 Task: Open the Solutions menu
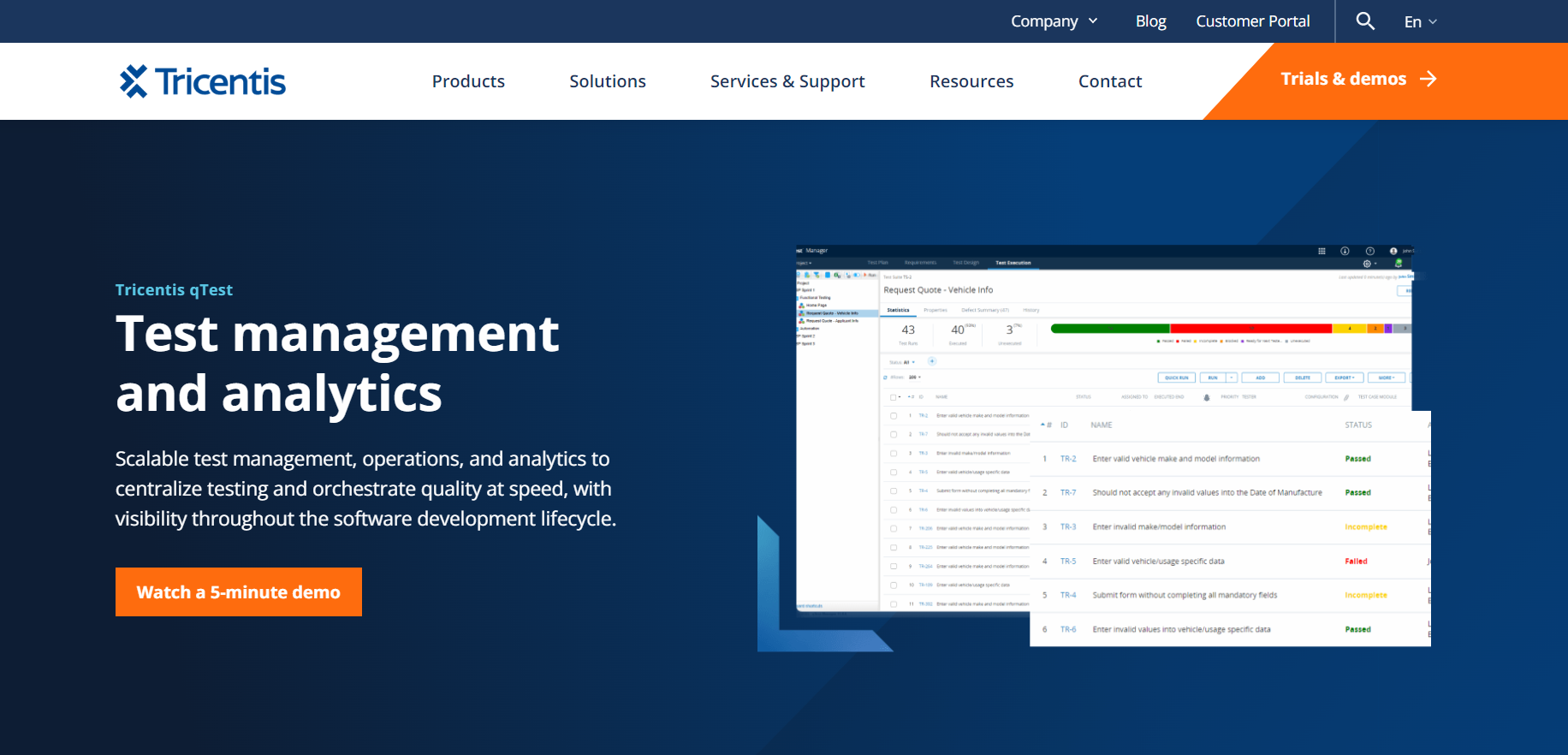click(608, 81)
